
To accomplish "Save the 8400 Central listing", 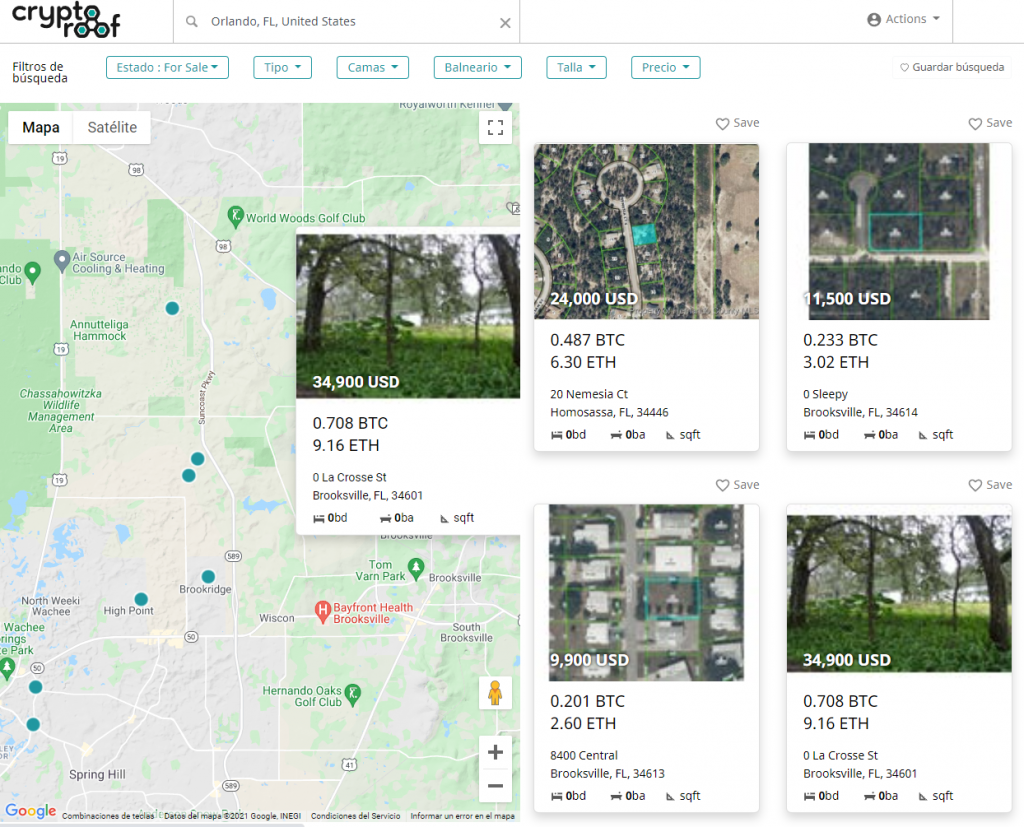I will pos(737,485).
